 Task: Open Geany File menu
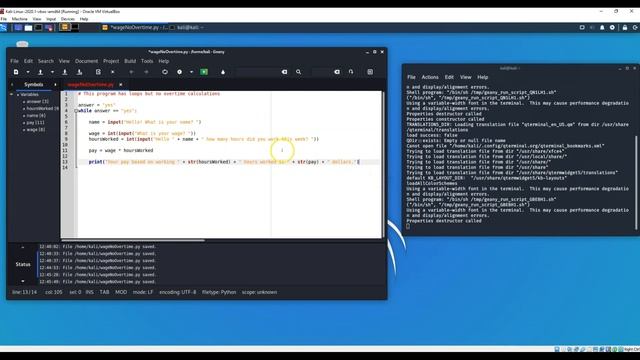[14, 61]
